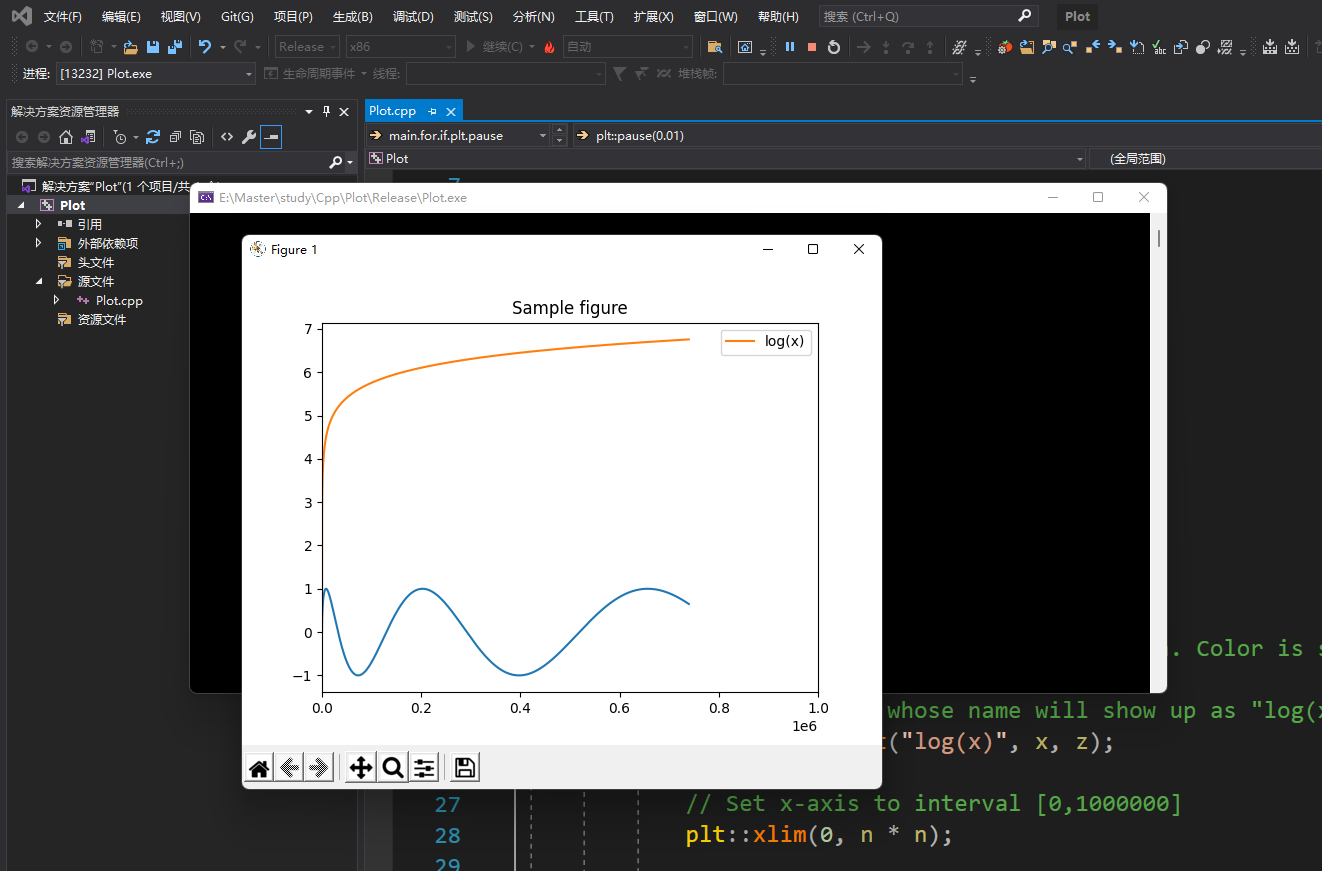Select the Zoom tool in Figure 1 toolbar
This screenshot has height=871, width=1322.
pyautogui.click(x=392, y=767)
